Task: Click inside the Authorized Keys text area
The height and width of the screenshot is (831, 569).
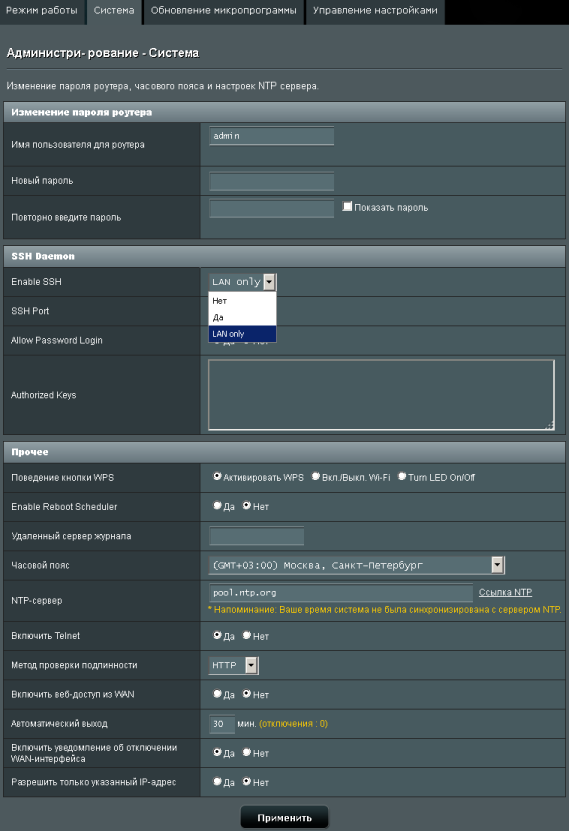Action: [x=381, y=395]
